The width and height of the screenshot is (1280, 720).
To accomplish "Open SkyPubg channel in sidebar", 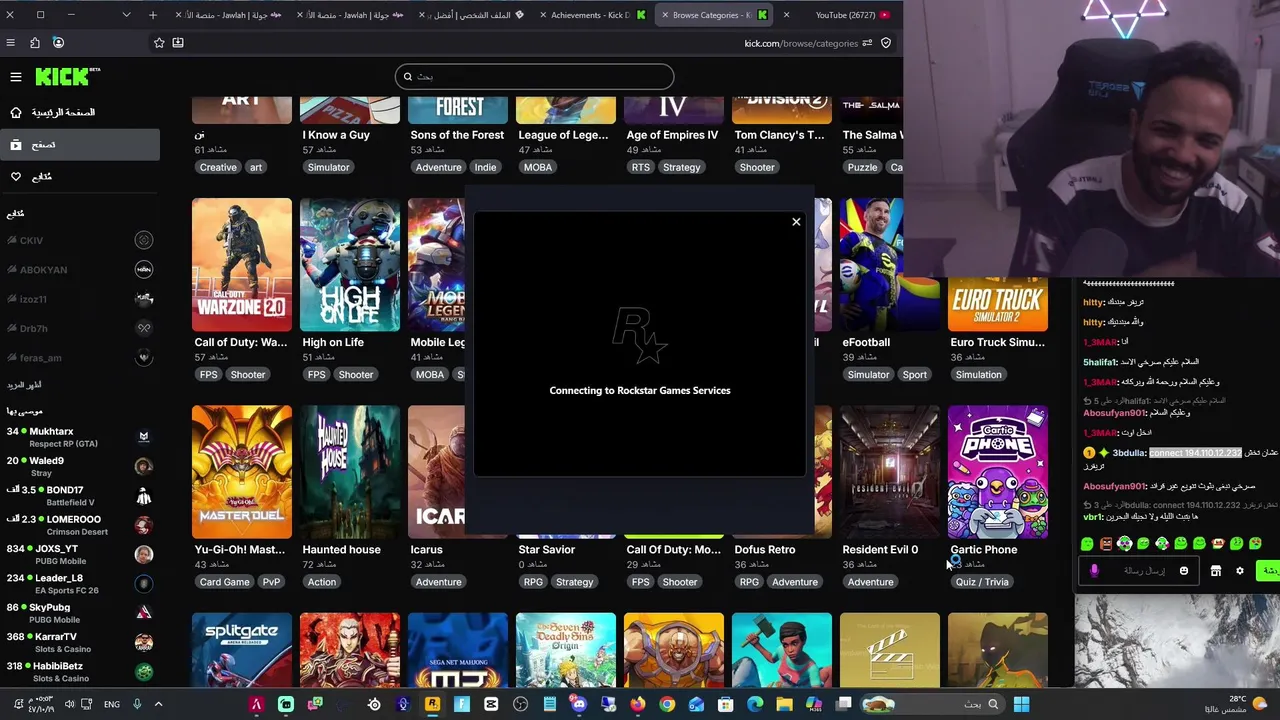I will pyautogui.click(x=80, y=613).
